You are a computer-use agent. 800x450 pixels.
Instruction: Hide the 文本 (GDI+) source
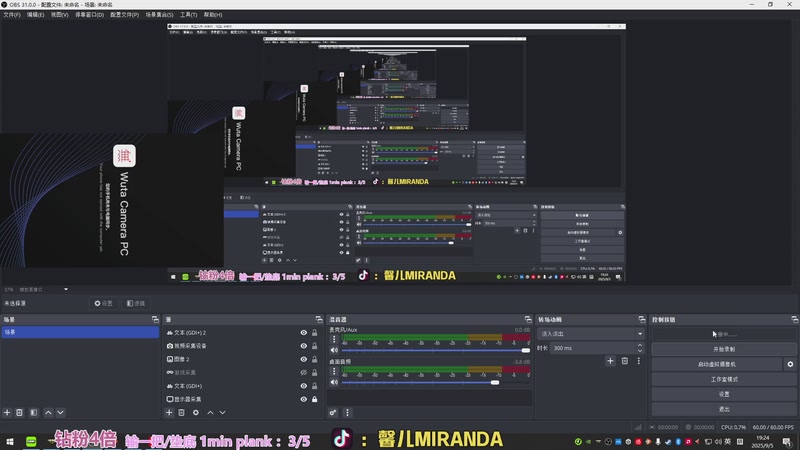(x=304, y=386)
